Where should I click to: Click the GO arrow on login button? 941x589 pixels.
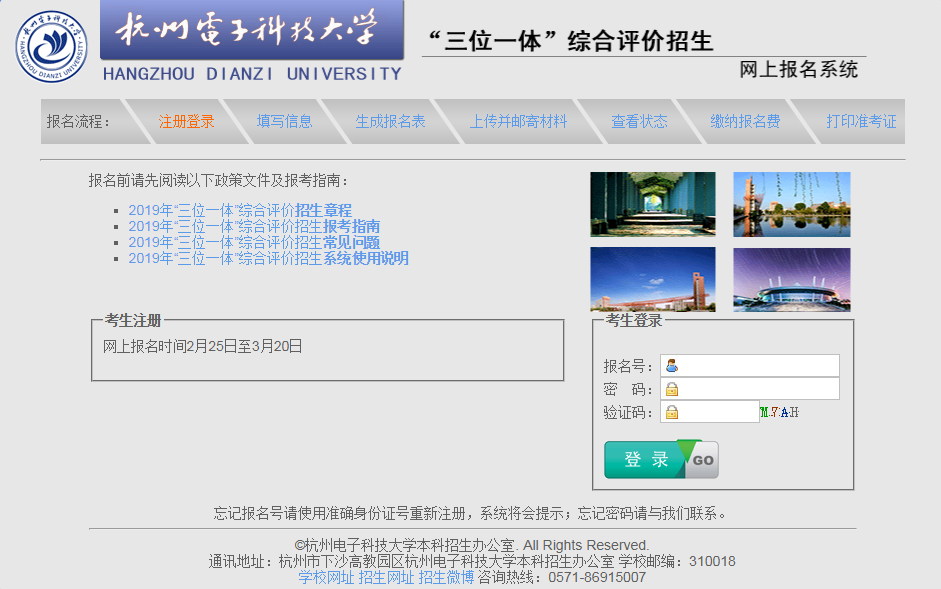(x=702, y=460)
